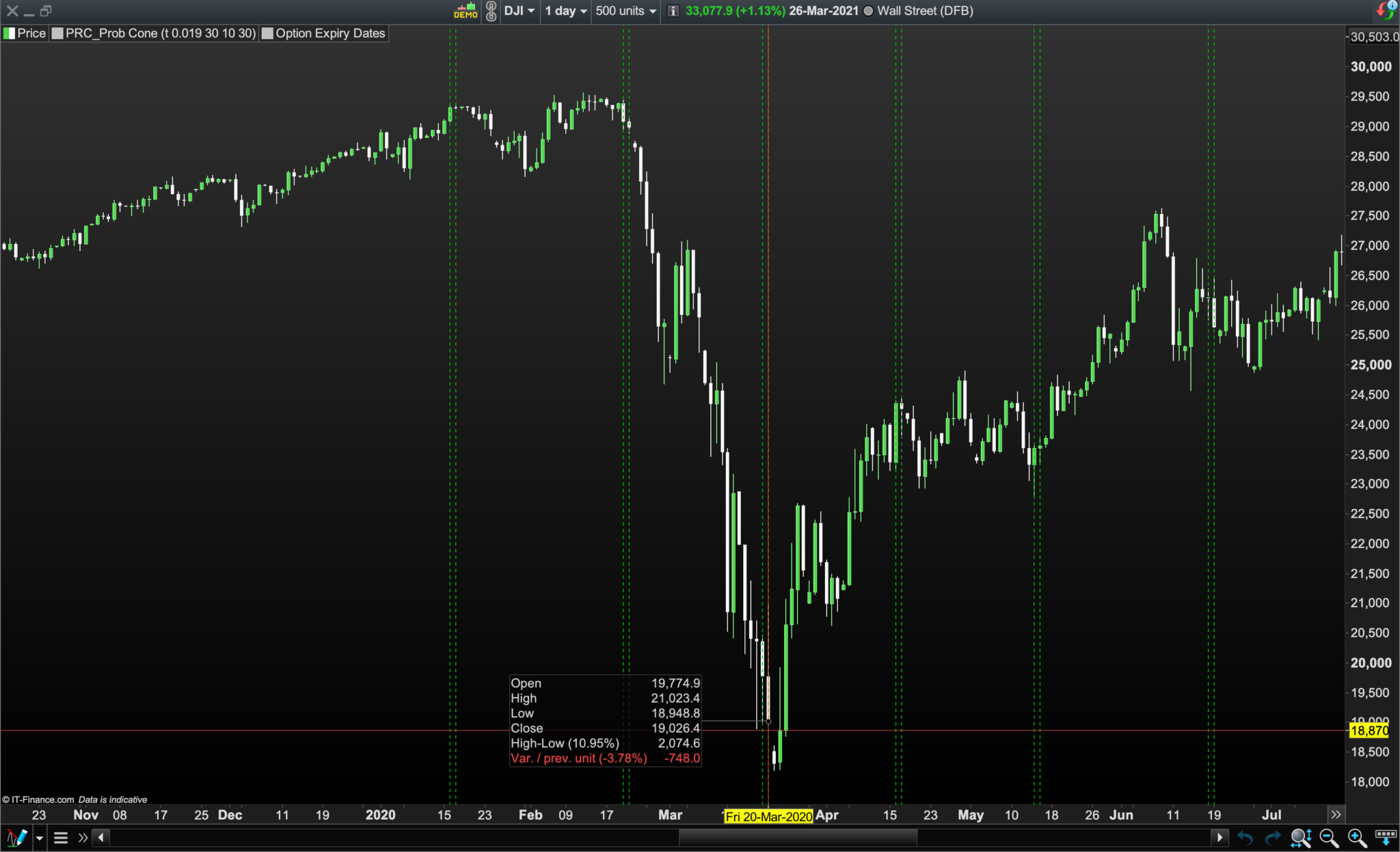Click double-arrow button at time axis end
Screen dimensions: 1400x852
tap(1335, 814)
